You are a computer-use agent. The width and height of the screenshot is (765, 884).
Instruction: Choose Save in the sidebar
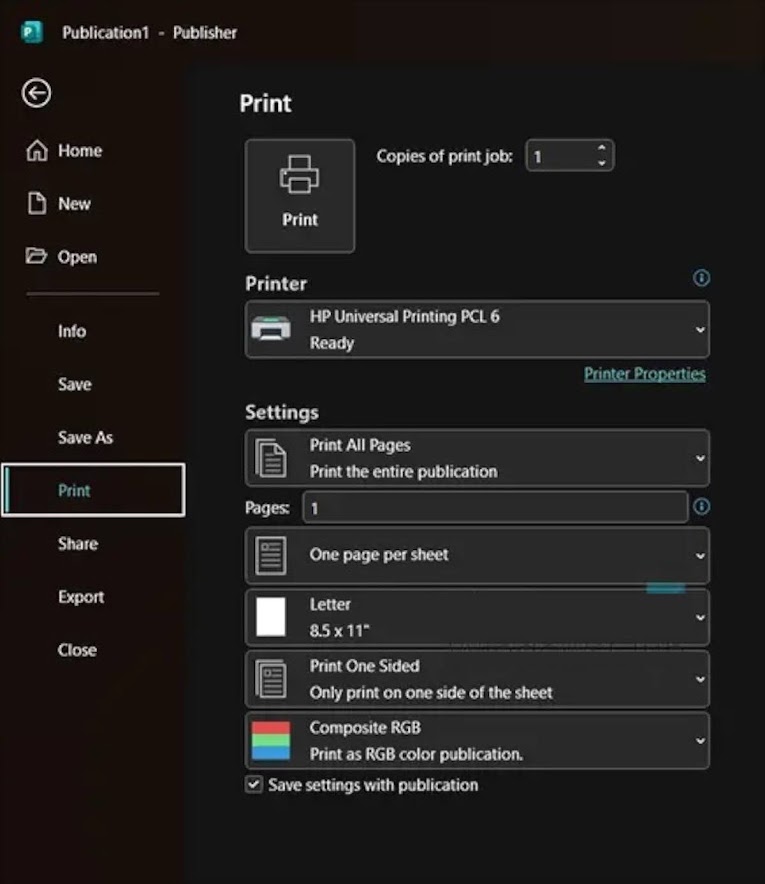[94, 384]
